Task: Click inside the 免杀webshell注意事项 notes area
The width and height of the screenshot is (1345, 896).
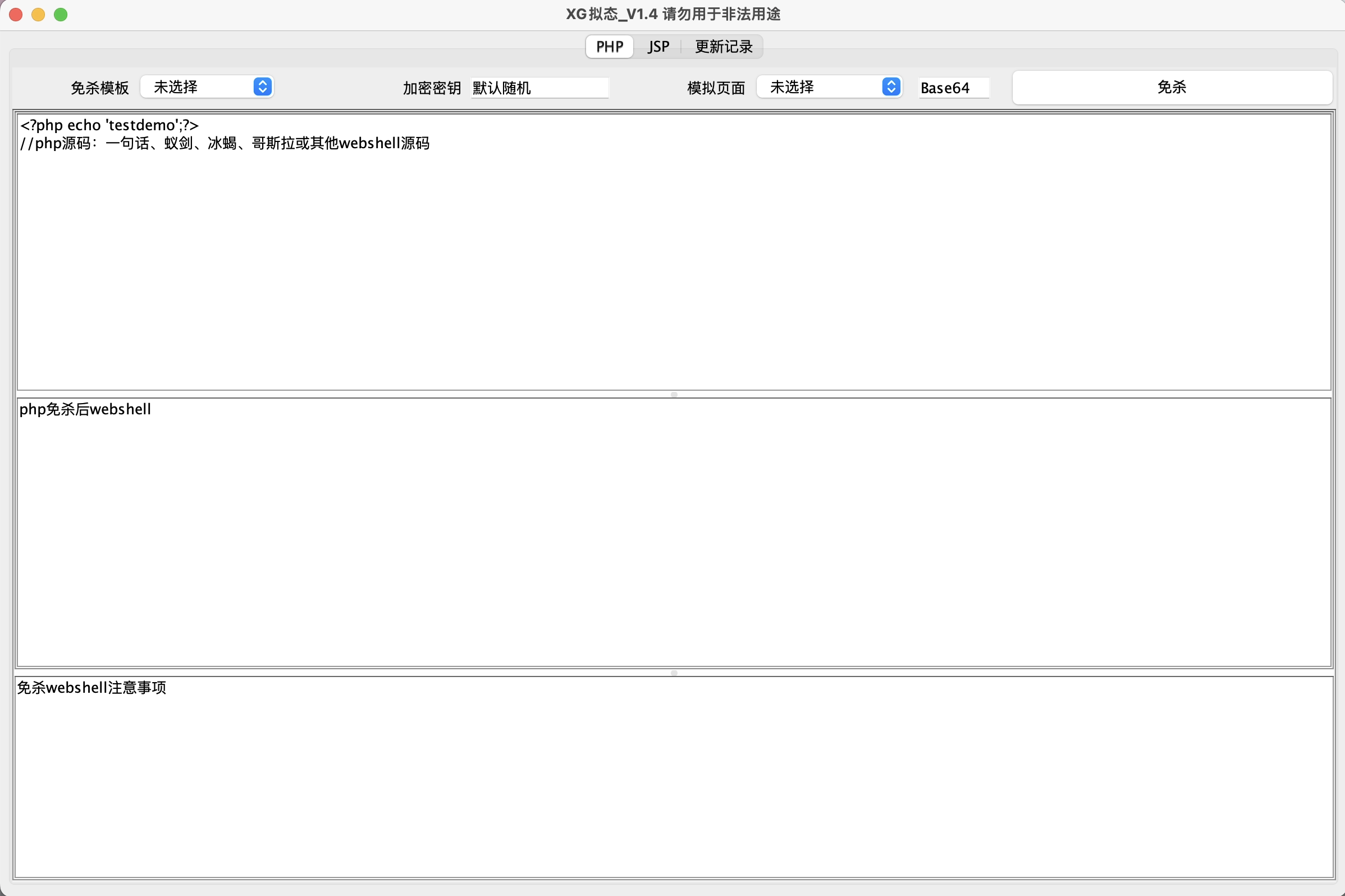Action: 673,777
